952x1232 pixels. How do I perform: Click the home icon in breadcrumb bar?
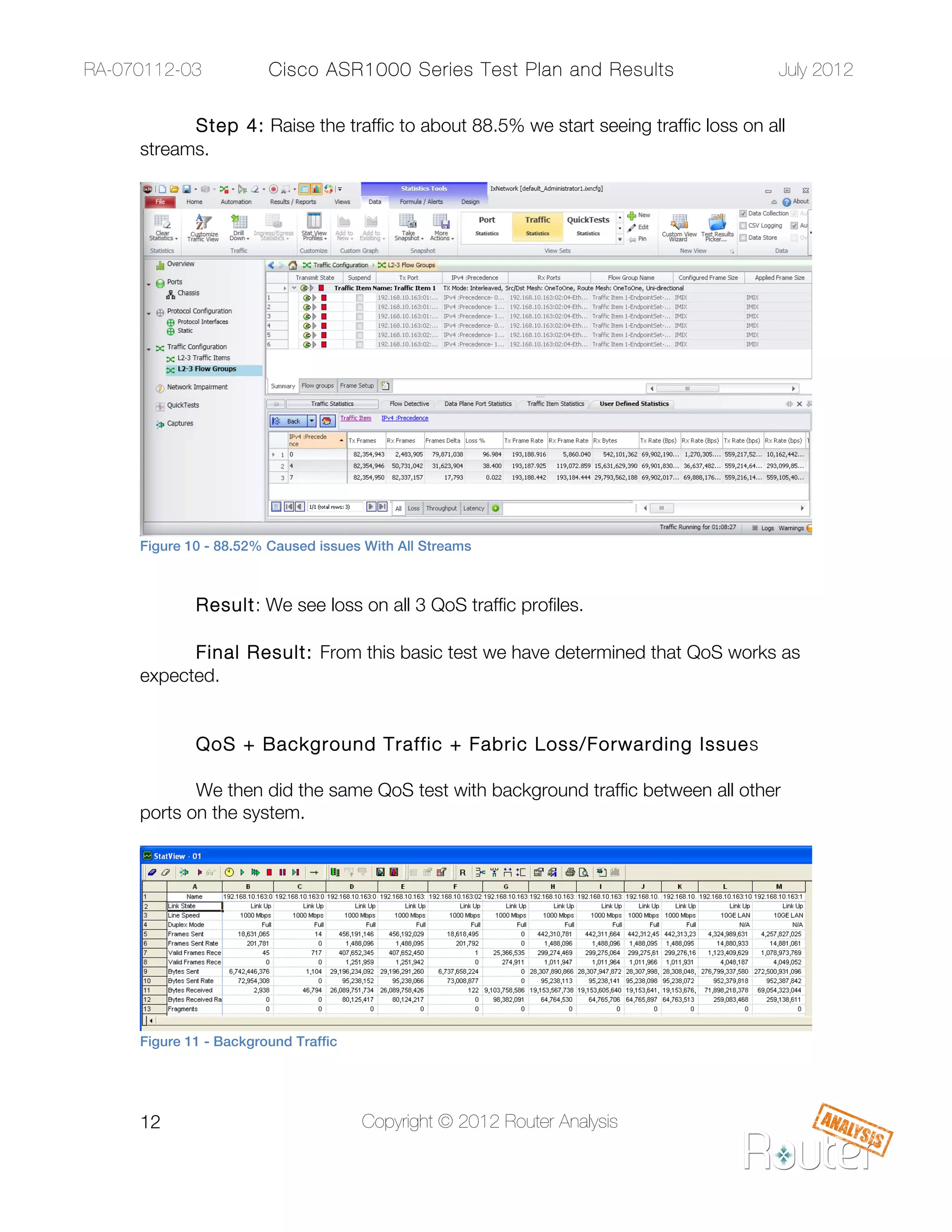(x=293, y=265)
